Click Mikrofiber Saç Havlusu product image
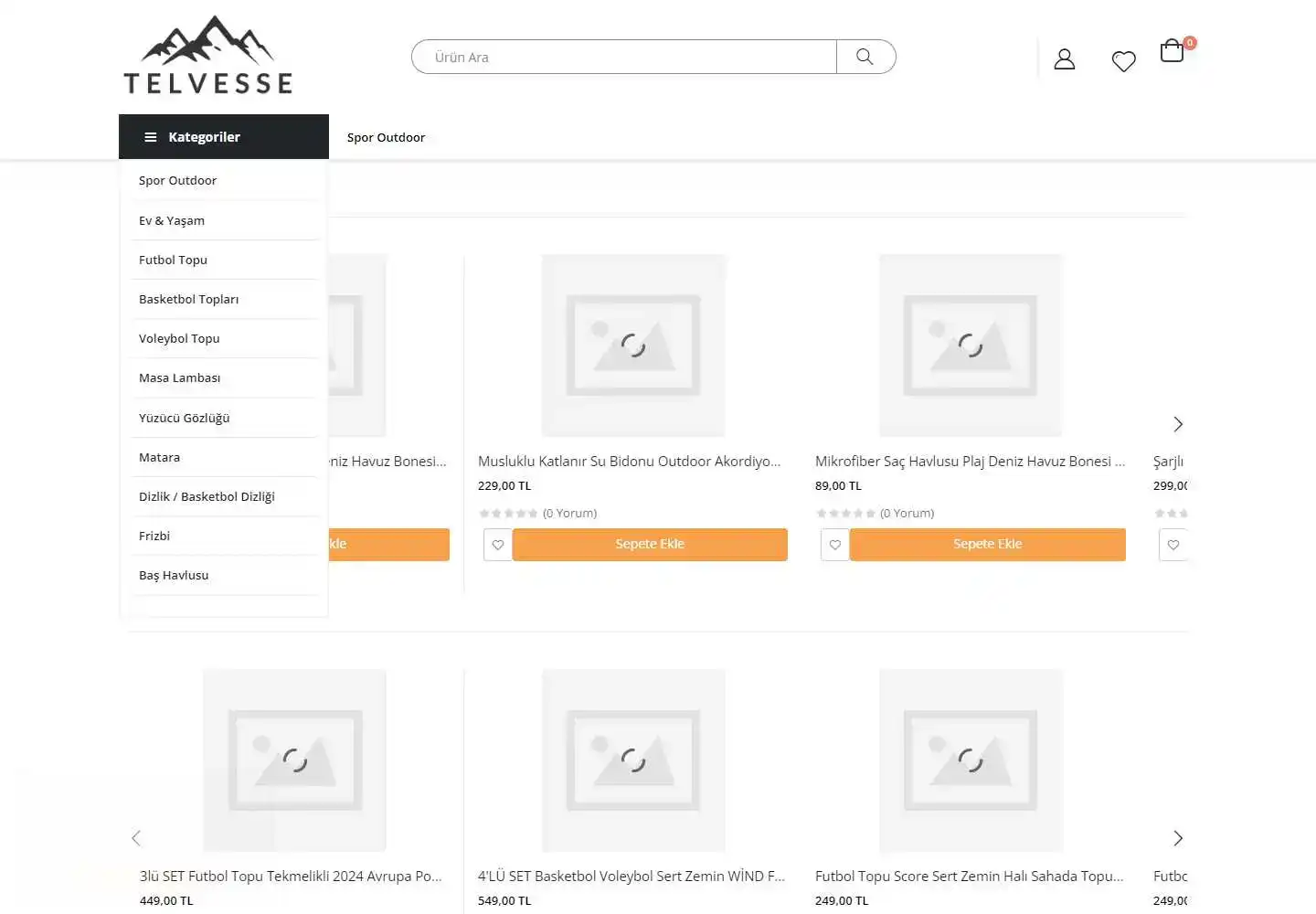Viewport: 1316px width, 914px height. coord(971,345)
